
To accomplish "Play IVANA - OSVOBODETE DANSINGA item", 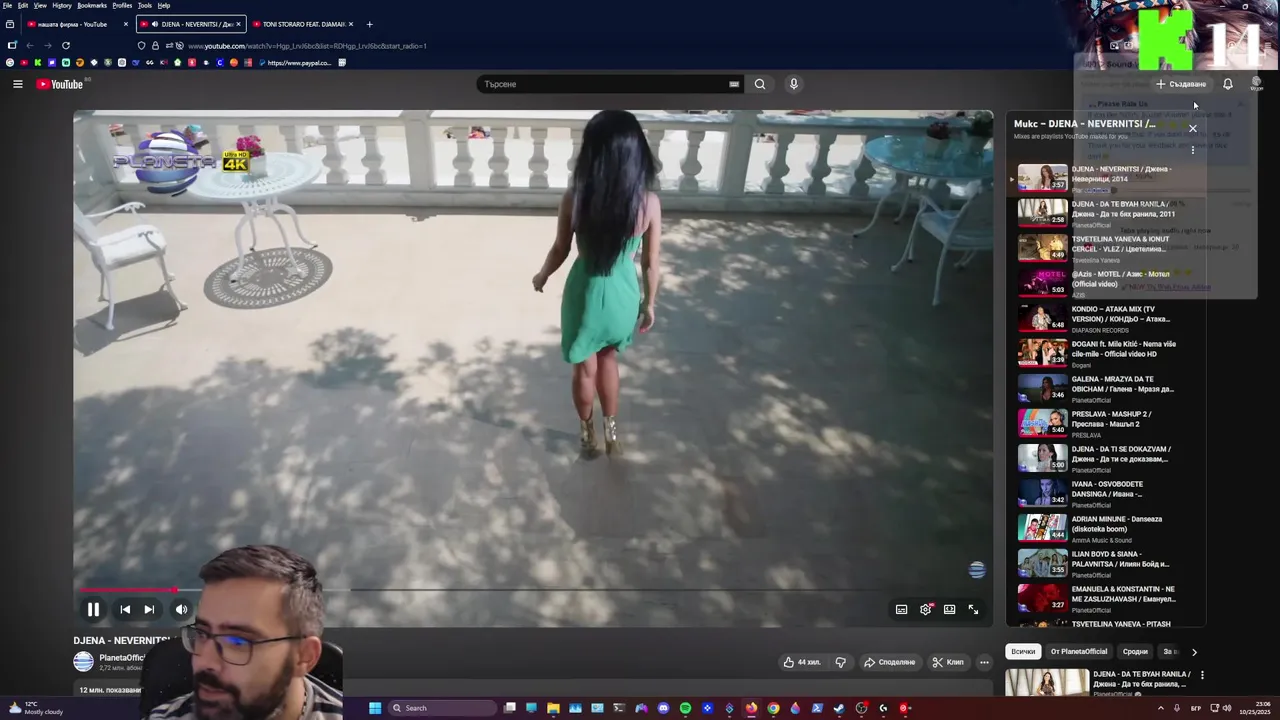I will 1106,492.
